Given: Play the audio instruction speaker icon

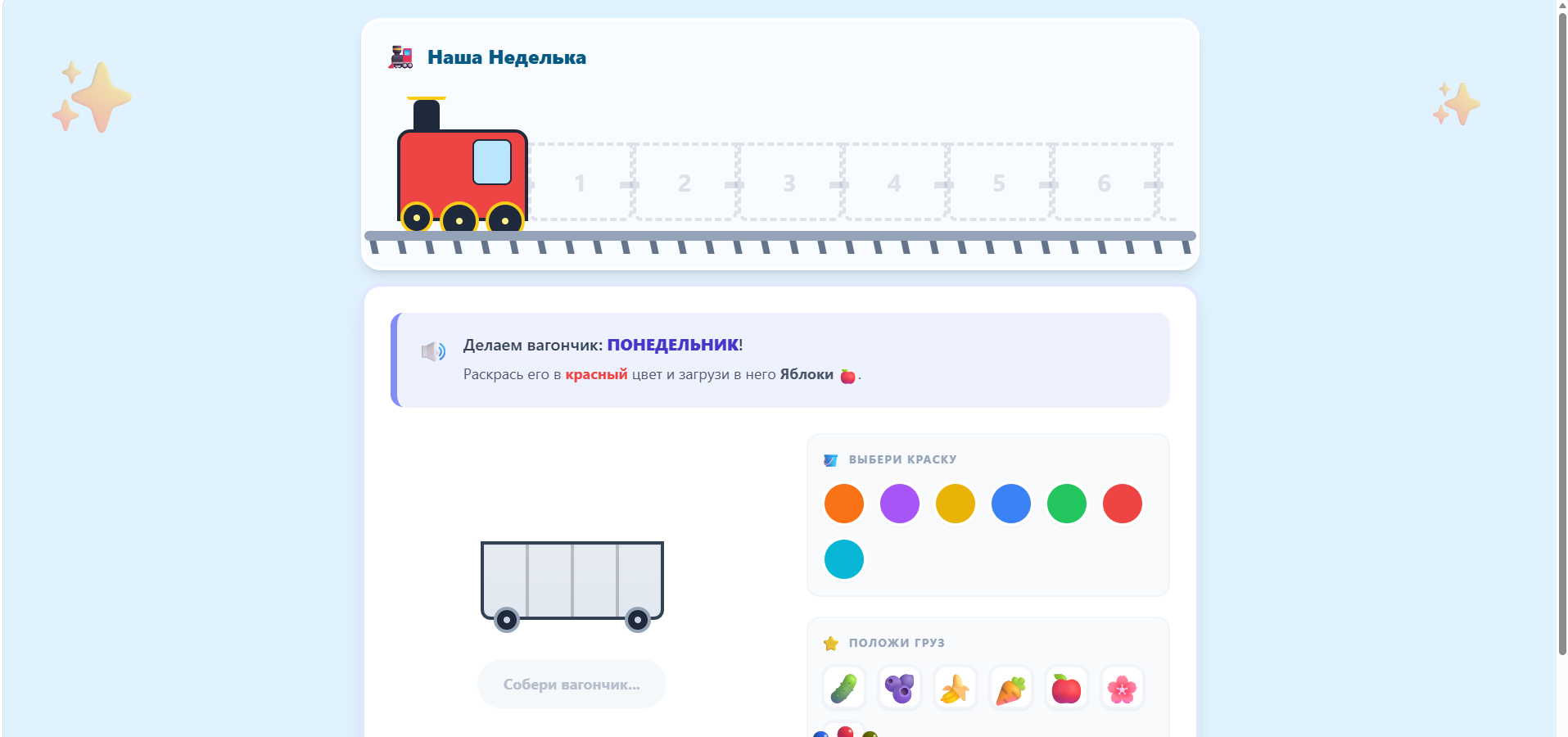Looking at the screenshot, I should coord(433,352).
